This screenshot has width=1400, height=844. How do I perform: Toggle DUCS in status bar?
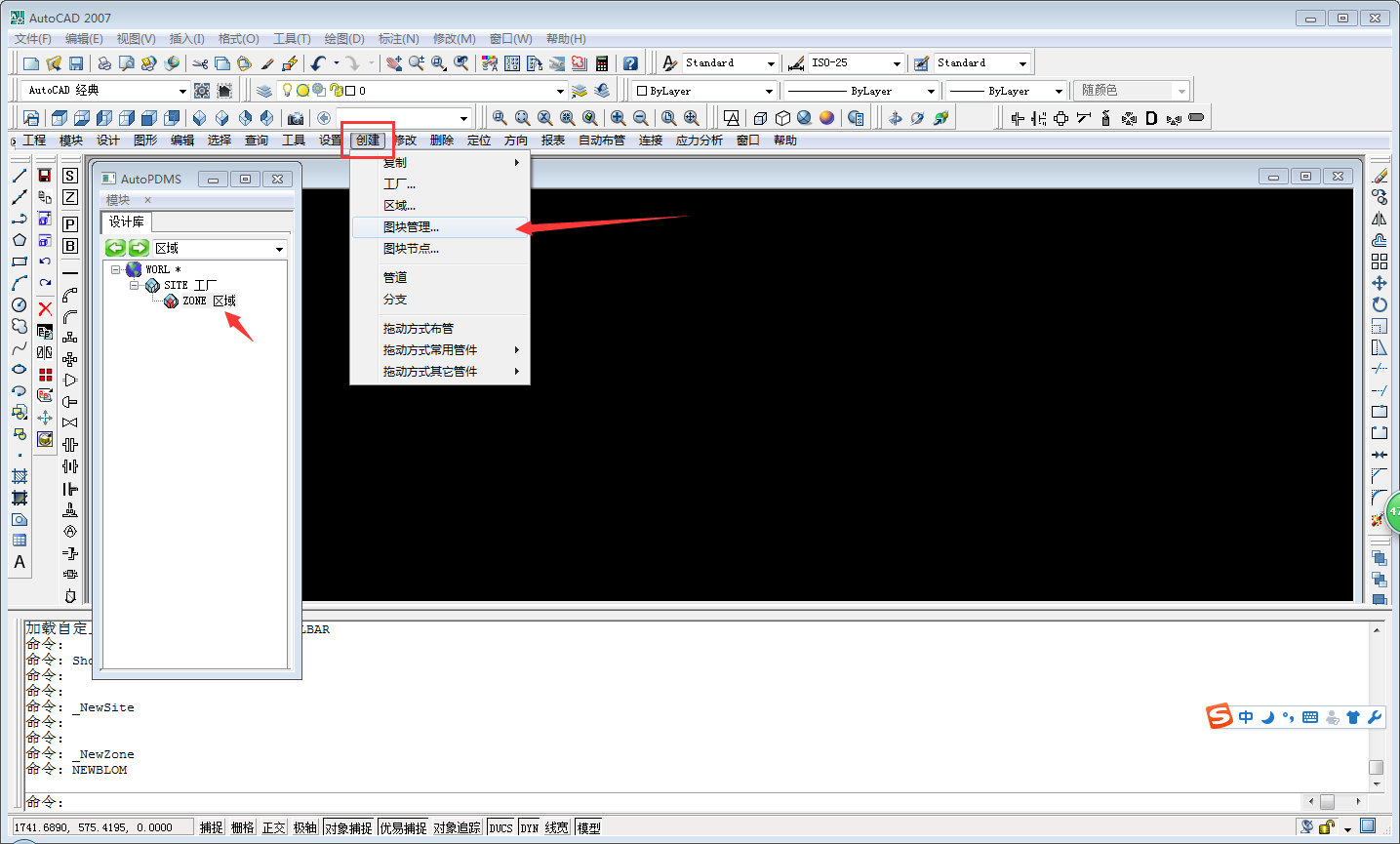click(501, 827)
